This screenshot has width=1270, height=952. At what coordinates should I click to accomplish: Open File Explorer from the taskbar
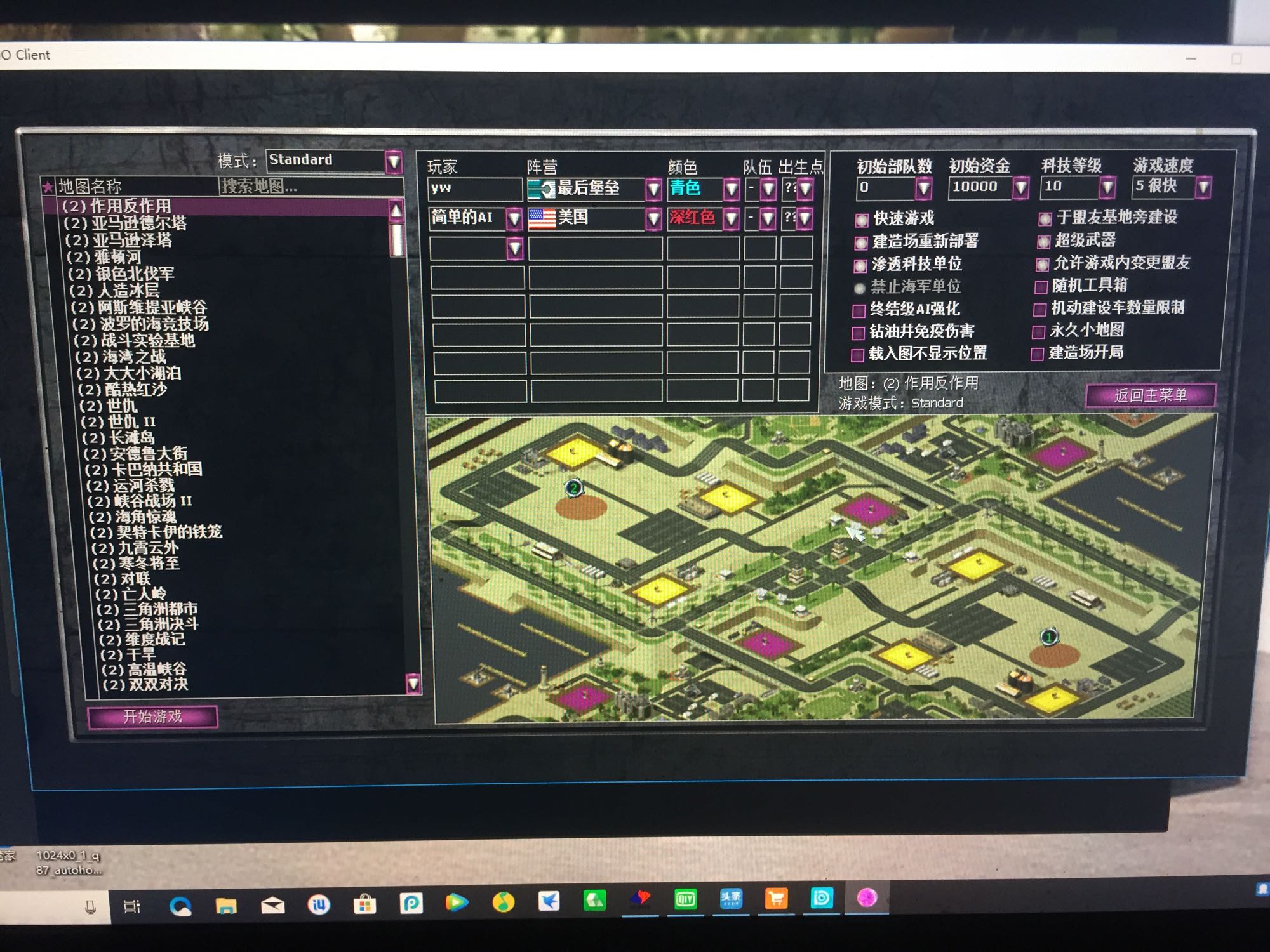(x=226, y=905)
